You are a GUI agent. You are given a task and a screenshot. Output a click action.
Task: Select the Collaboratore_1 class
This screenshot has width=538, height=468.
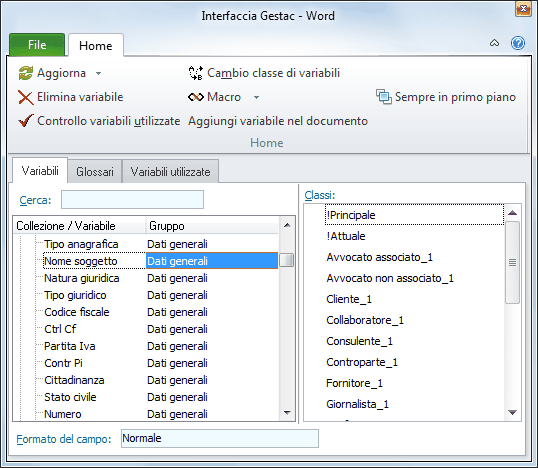coord(365,320)
